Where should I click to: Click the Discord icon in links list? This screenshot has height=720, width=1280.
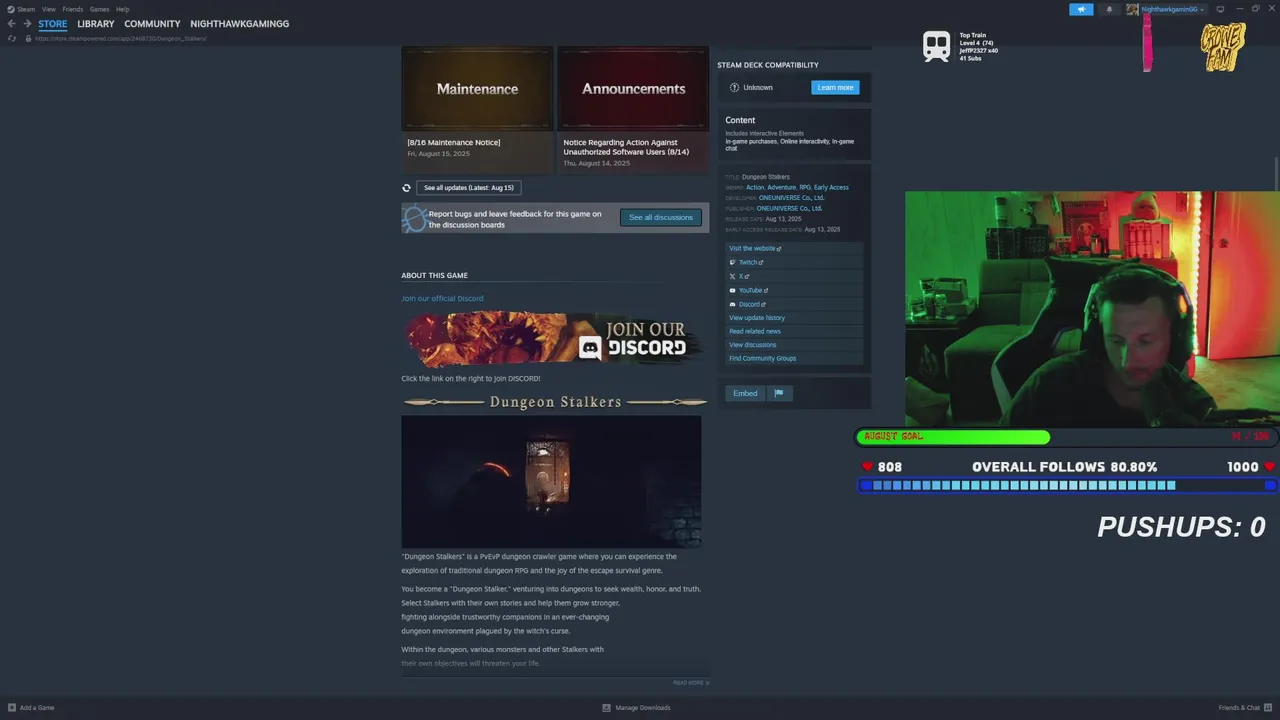point(732,304)
